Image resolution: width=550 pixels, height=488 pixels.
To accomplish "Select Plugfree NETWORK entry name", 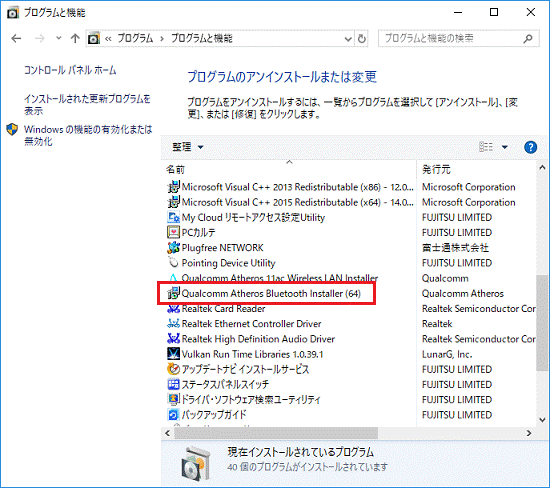I will click(x=222, y=248).
